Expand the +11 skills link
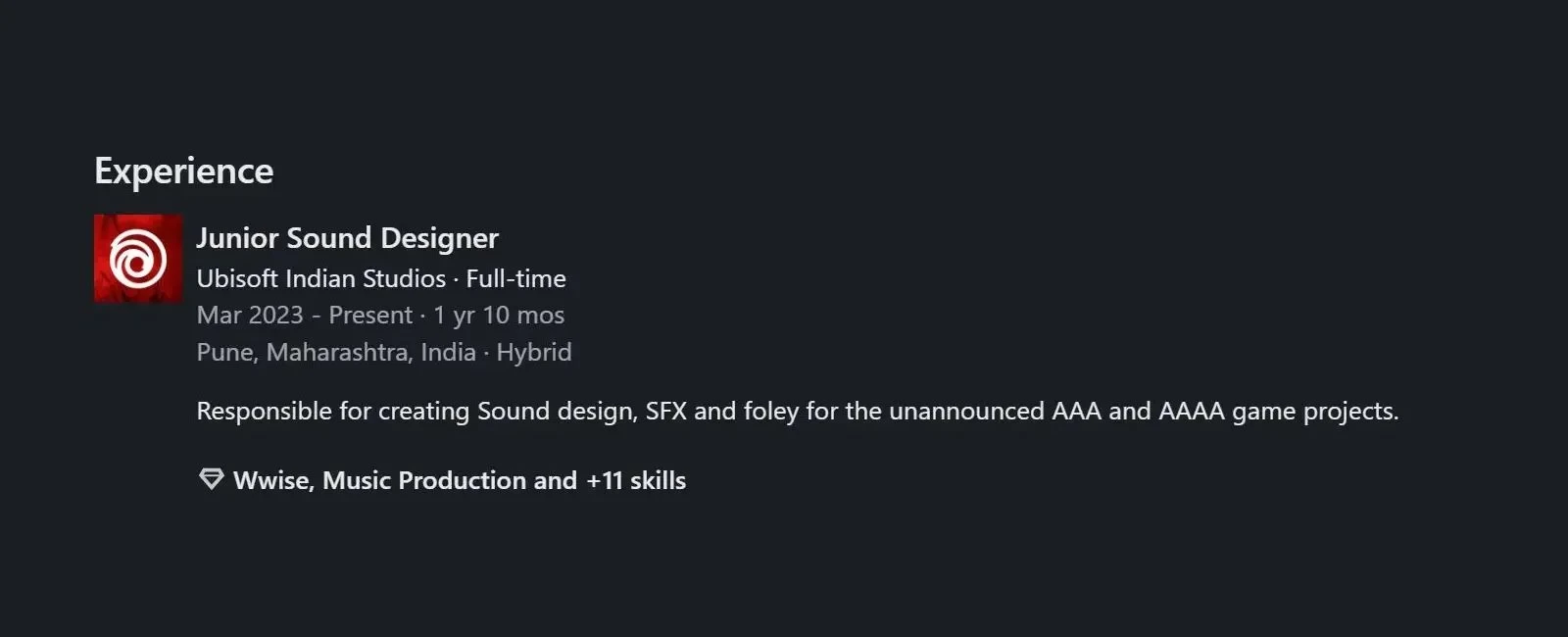The image size is (1568, 637). (x=635, y=480)
